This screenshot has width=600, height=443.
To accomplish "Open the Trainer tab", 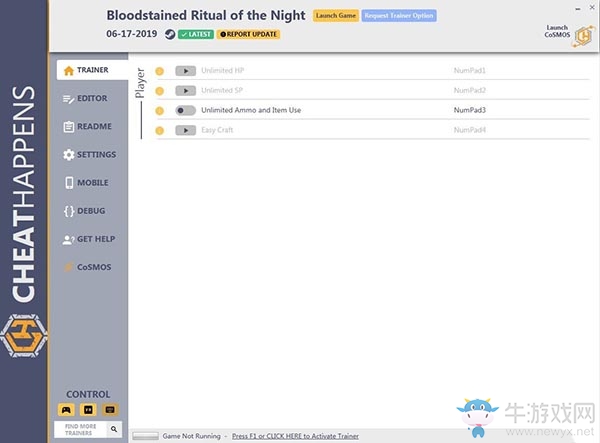I will tap(92, 70).
